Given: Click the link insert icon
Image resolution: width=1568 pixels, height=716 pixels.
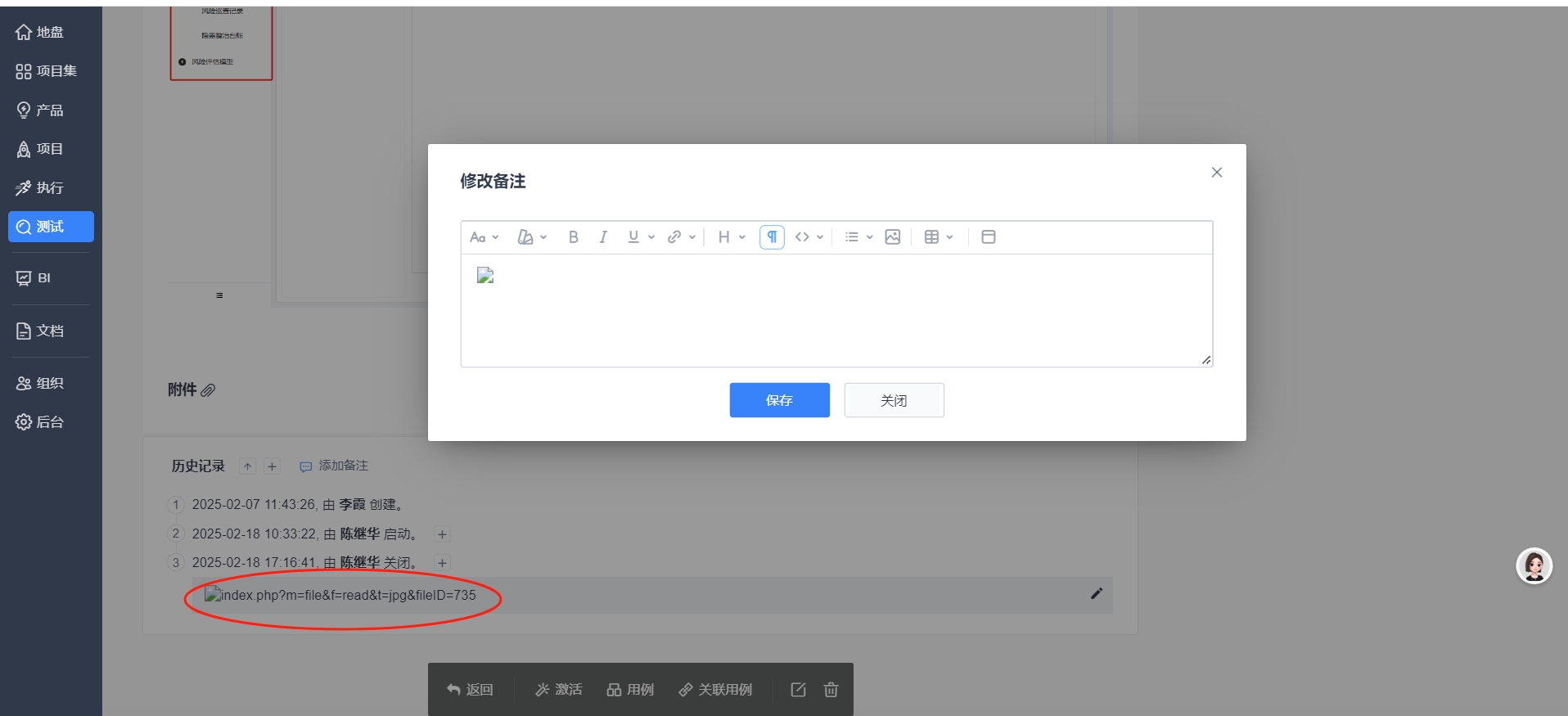Looking at the screenshot, I should tap(674, 237).
